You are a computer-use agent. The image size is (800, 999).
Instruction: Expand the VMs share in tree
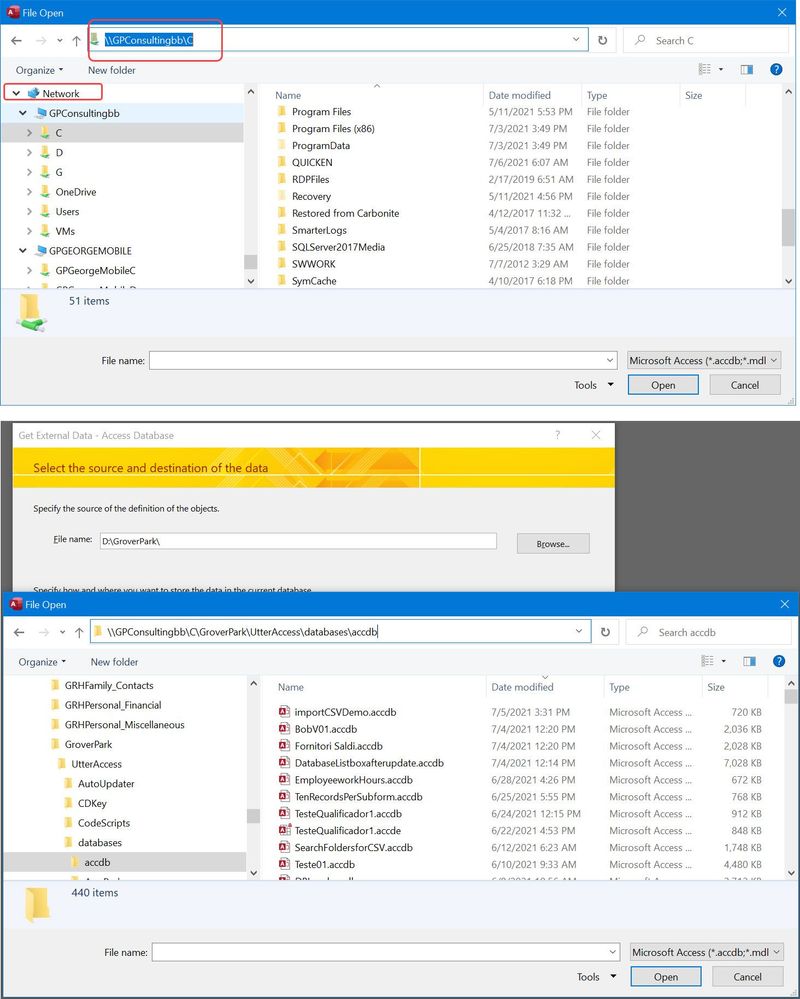(29, 231)
